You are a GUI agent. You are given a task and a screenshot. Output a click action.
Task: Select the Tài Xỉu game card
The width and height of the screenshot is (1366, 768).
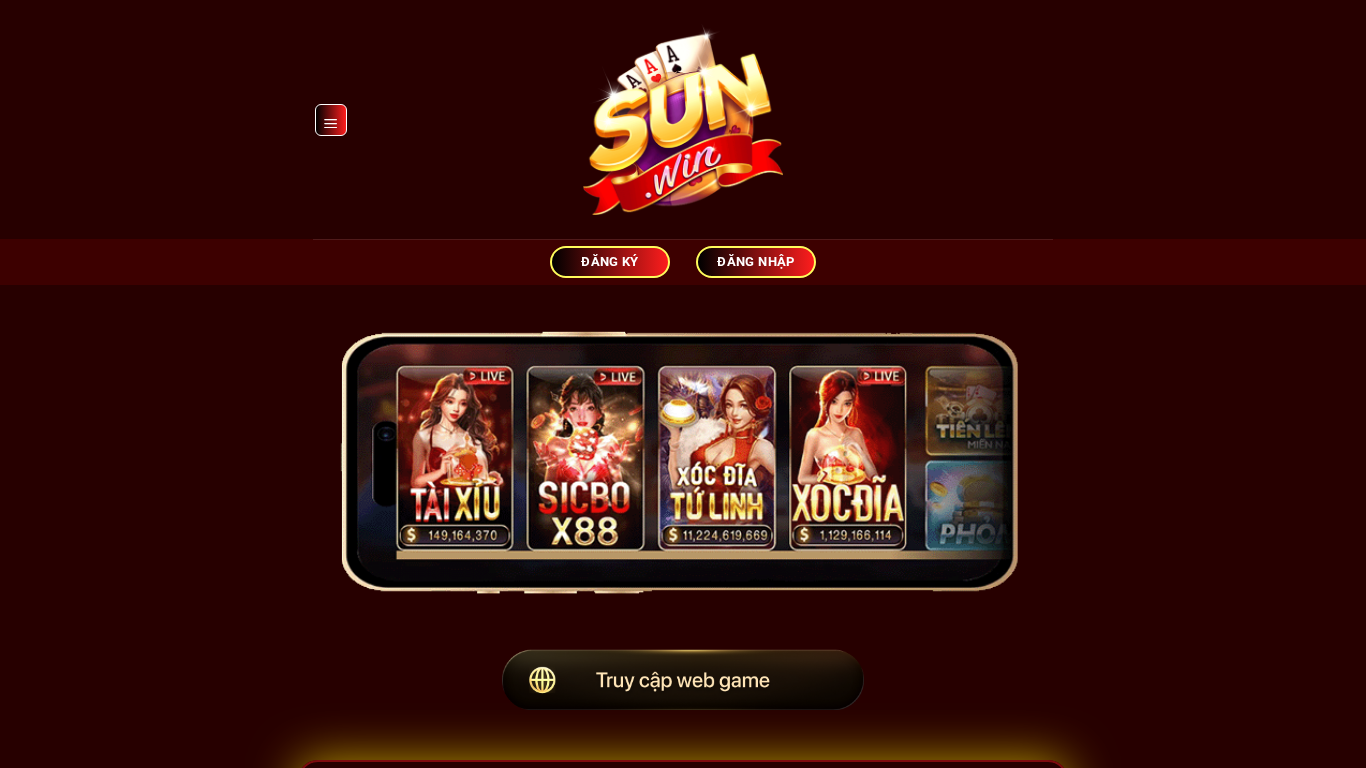pos(455,458)
